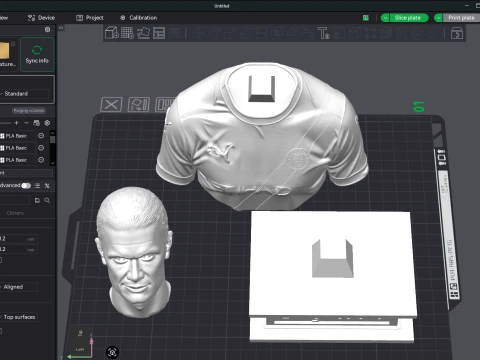Click the filament list scroll up arrow
480x360 pixels.
[x=52, y=133]
